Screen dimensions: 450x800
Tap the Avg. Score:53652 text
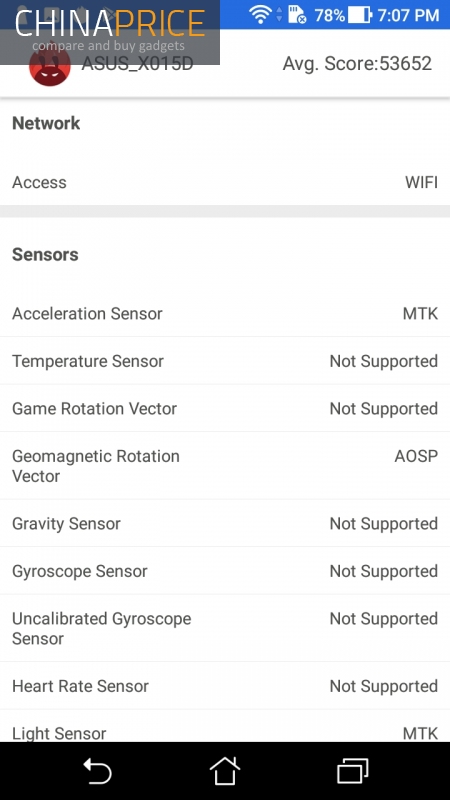coord(357,63)
